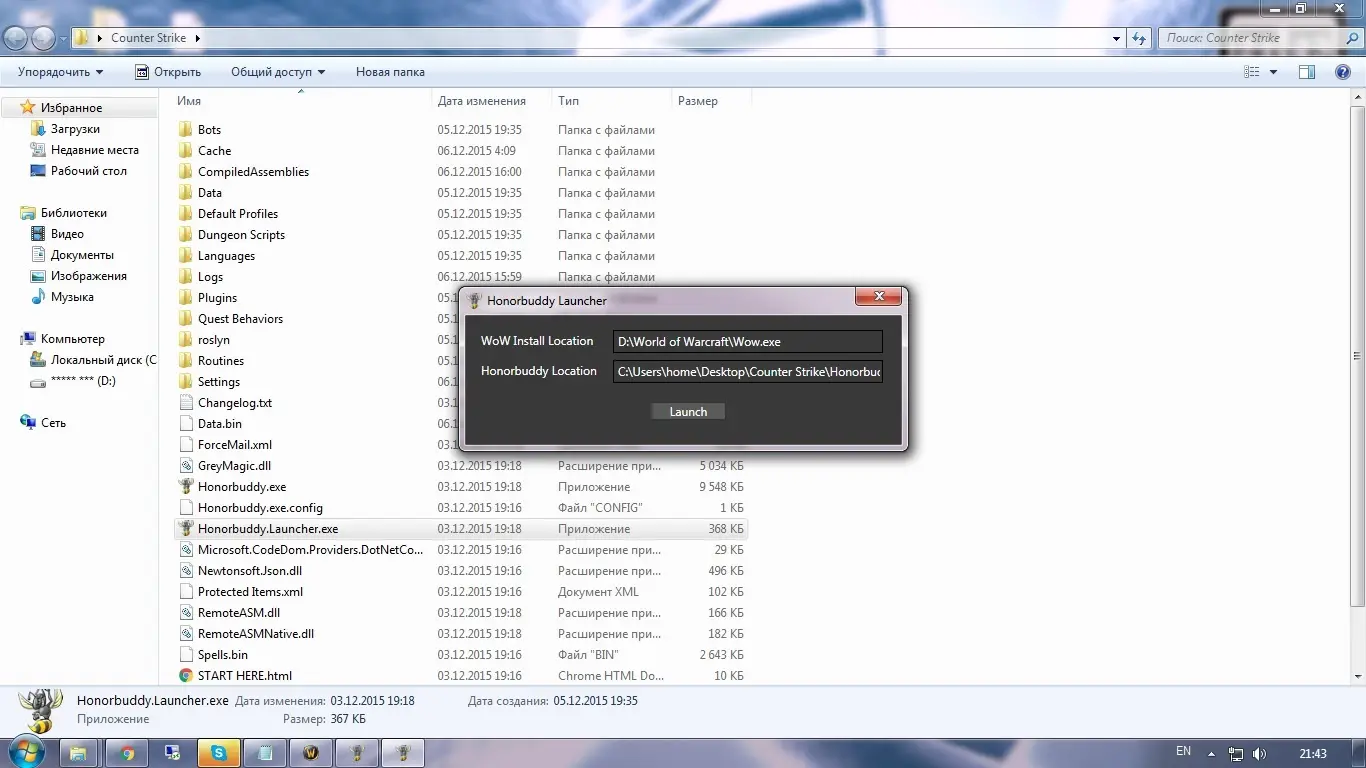Select the Honorbuddy.Launcher.exe file icon
The image size is (1366, 768).
[186, 529]
